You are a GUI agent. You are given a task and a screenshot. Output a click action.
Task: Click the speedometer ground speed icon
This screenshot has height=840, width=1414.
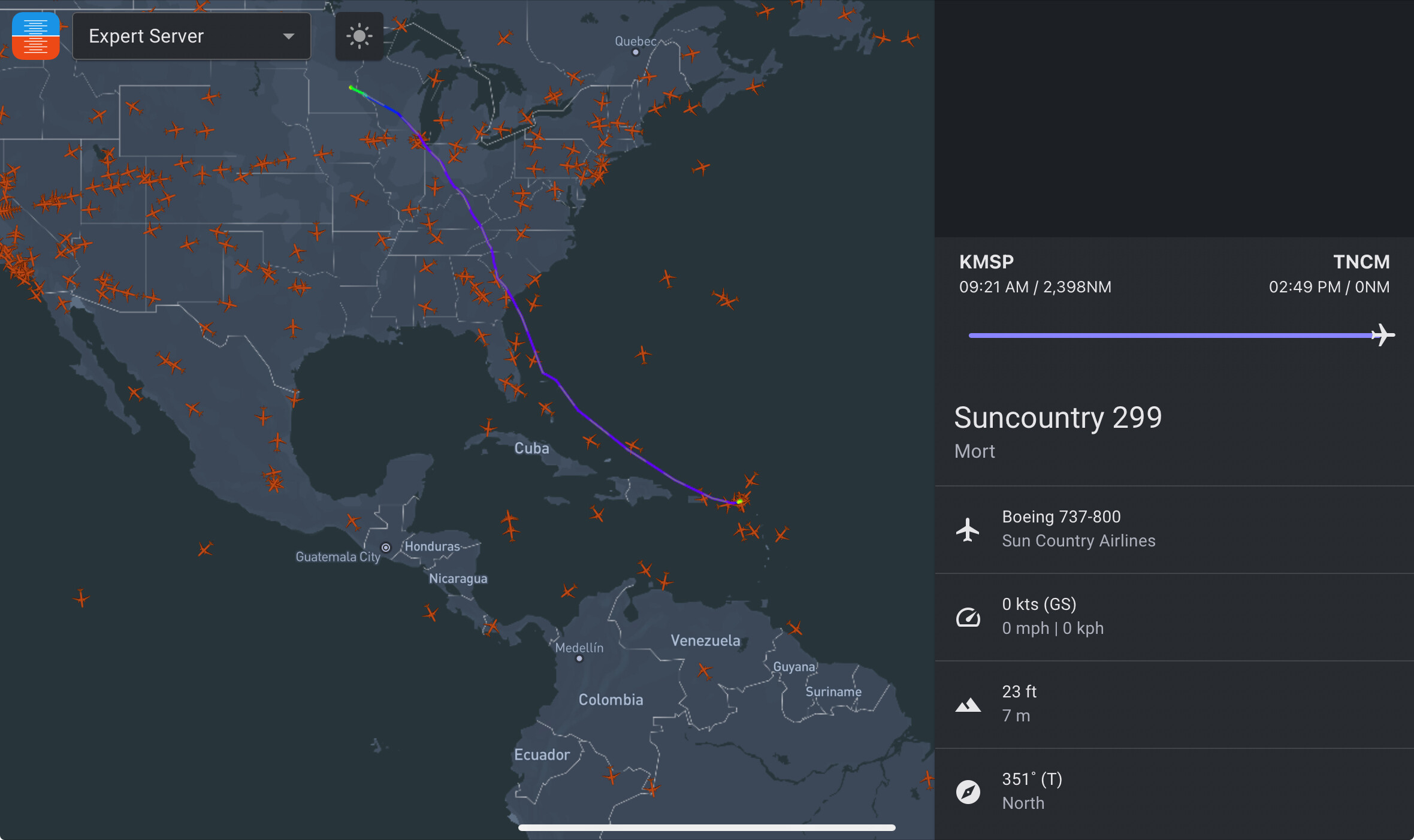[x=968, y=617]
